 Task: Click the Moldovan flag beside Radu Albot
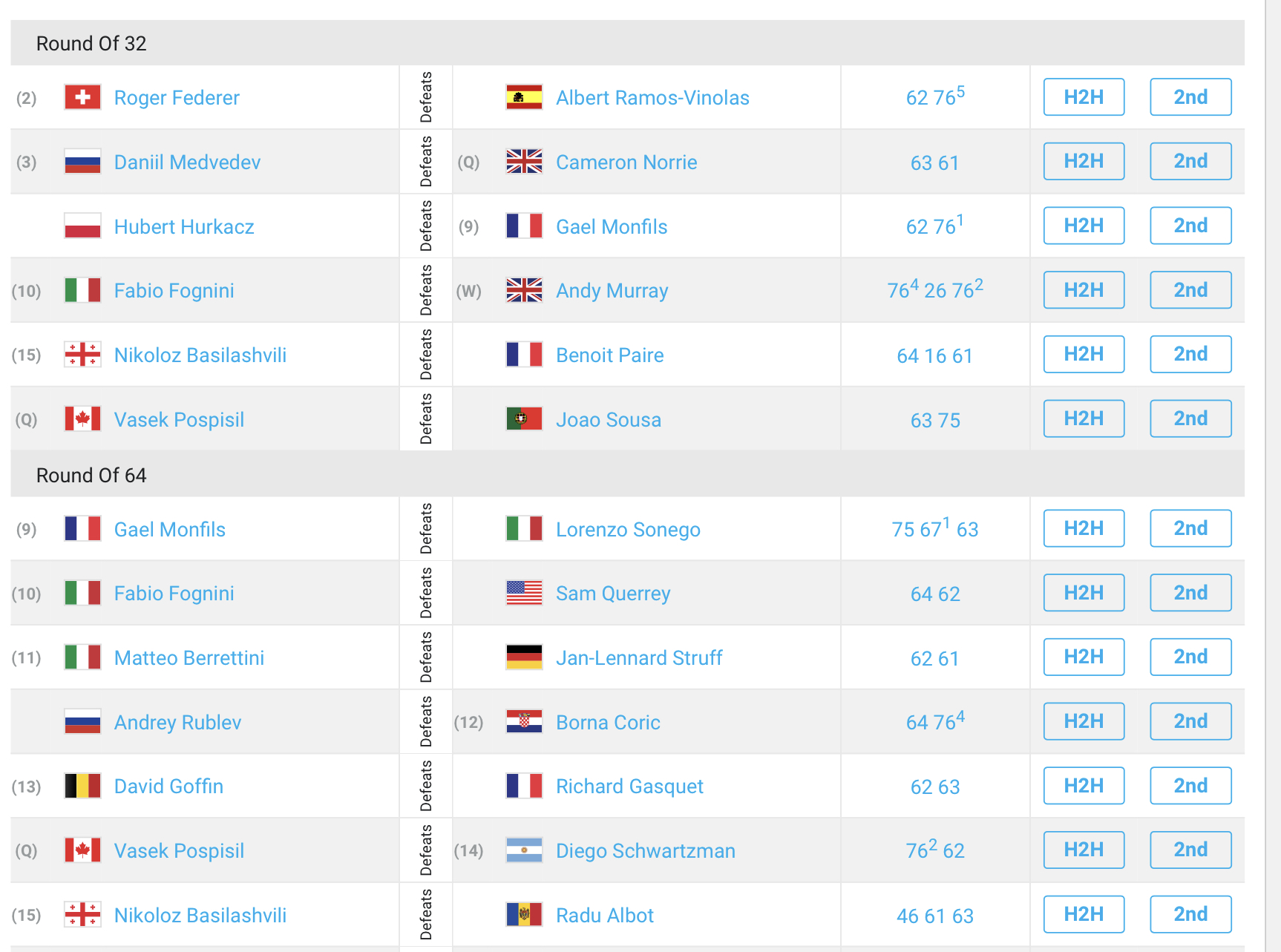click(524, 915)
